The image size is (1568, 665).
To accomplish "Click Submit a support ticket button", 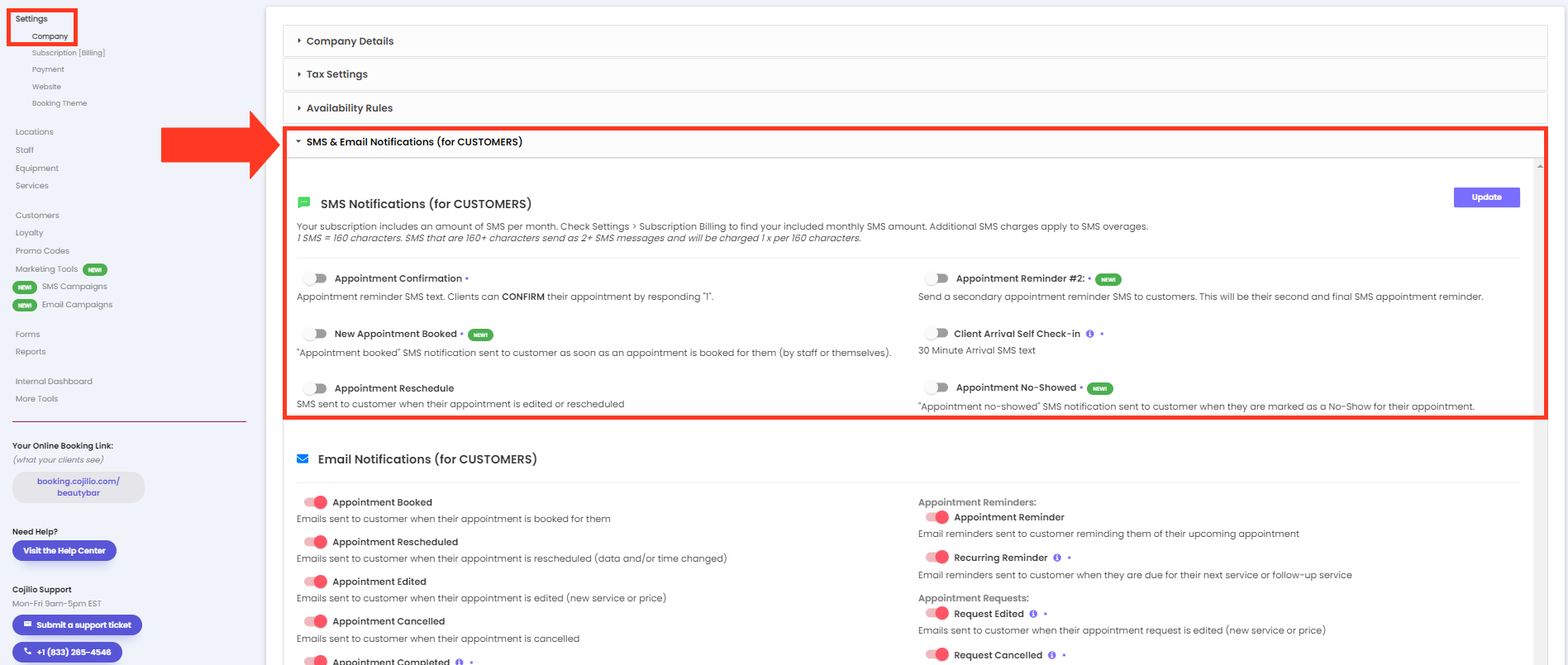I will pyautogui.click(x=77, y=625).
